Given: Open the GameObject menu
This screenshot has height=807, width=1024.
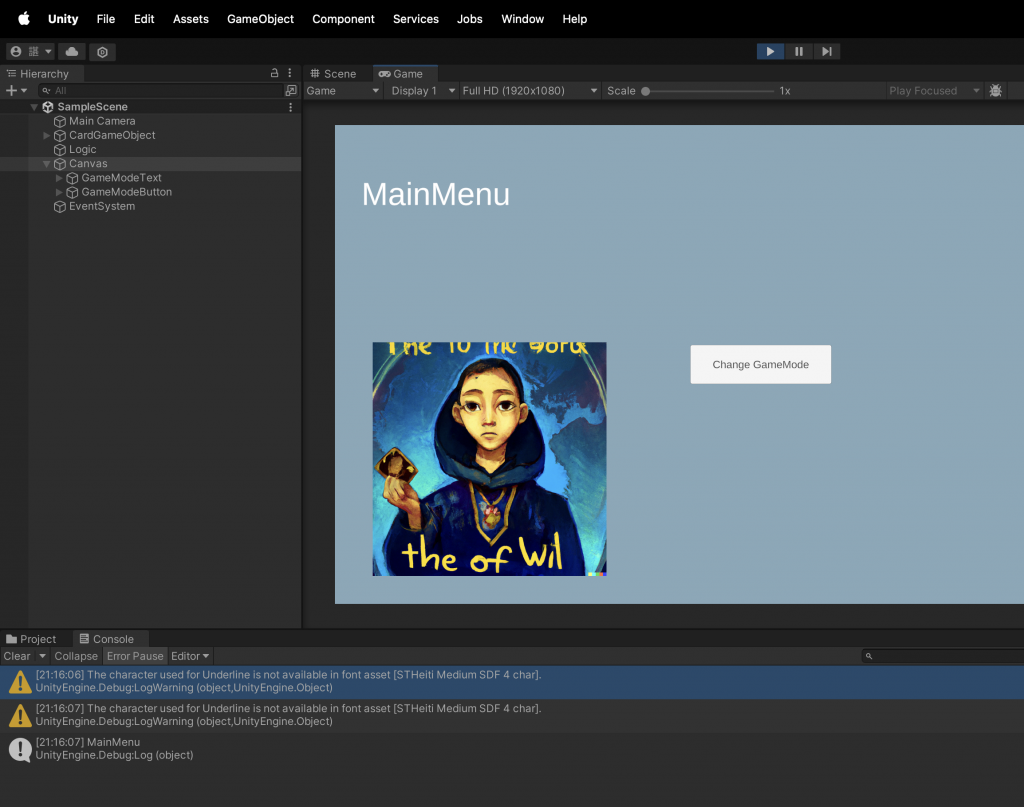Looking at the screenshot, I should (261, 19).
